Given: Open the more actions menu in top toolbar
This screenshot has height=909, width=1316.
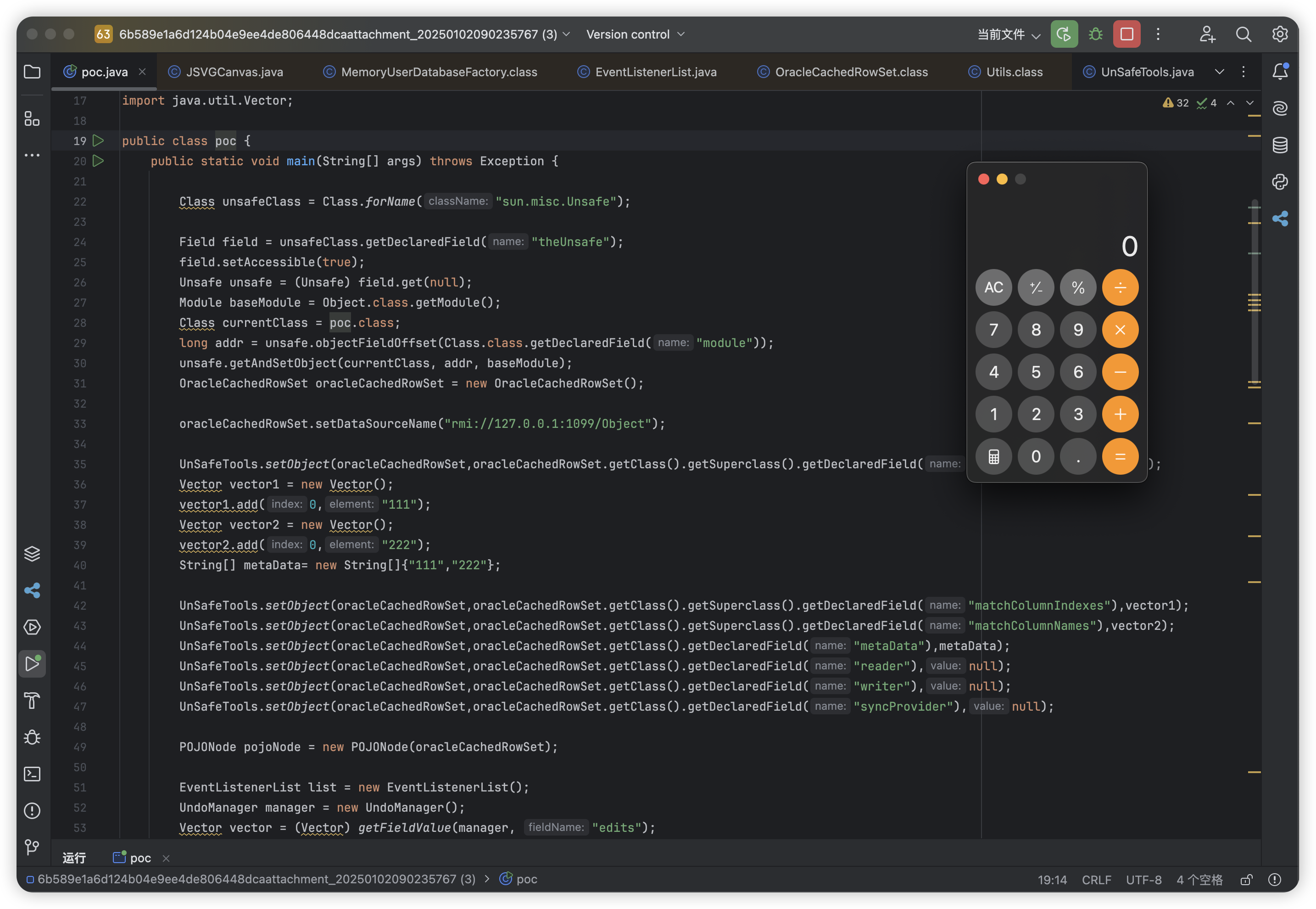Looking at the screenshot, I should 1158,34.
